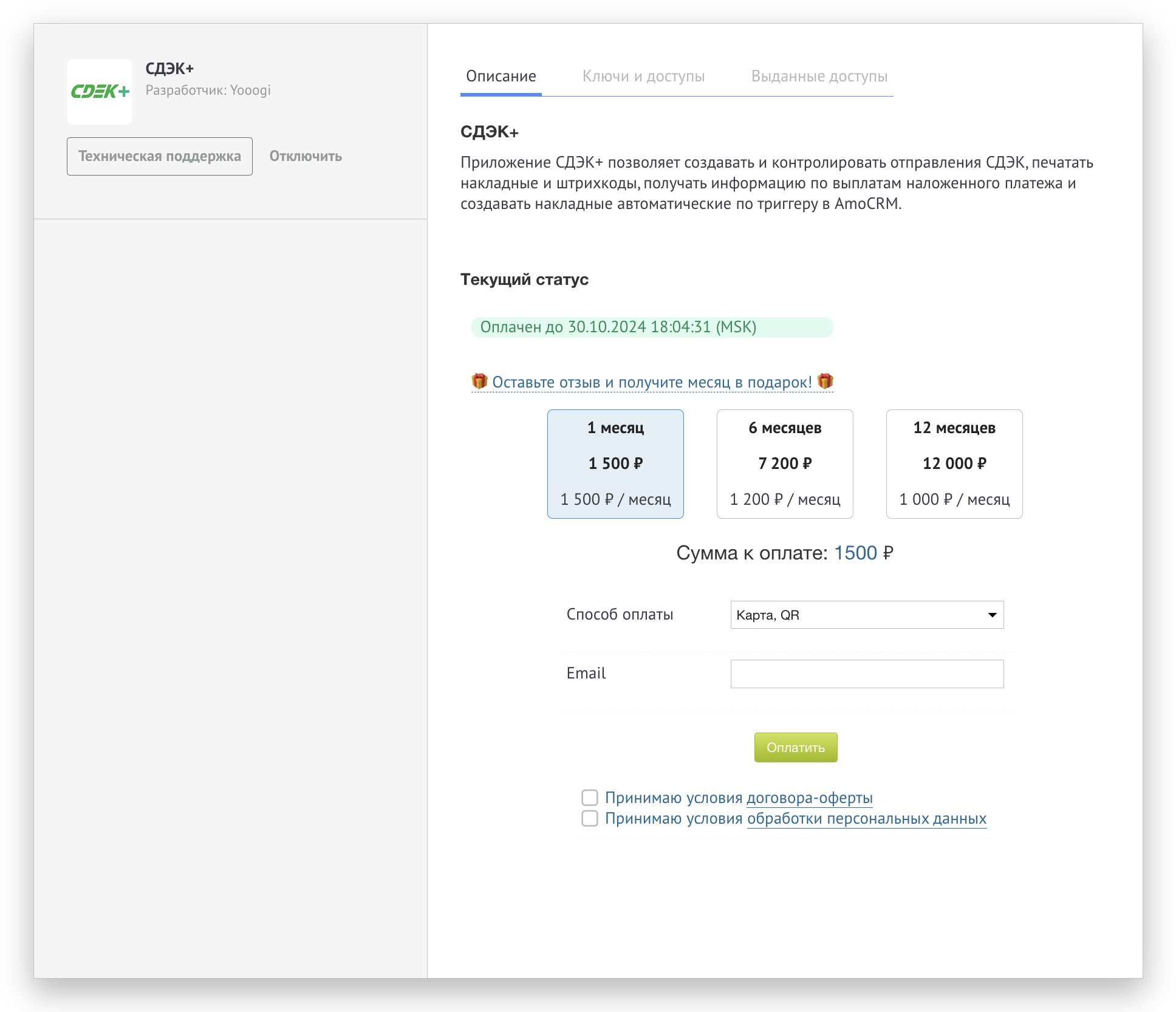
Task: Open the Описание tab
Action: click(501, 77)
